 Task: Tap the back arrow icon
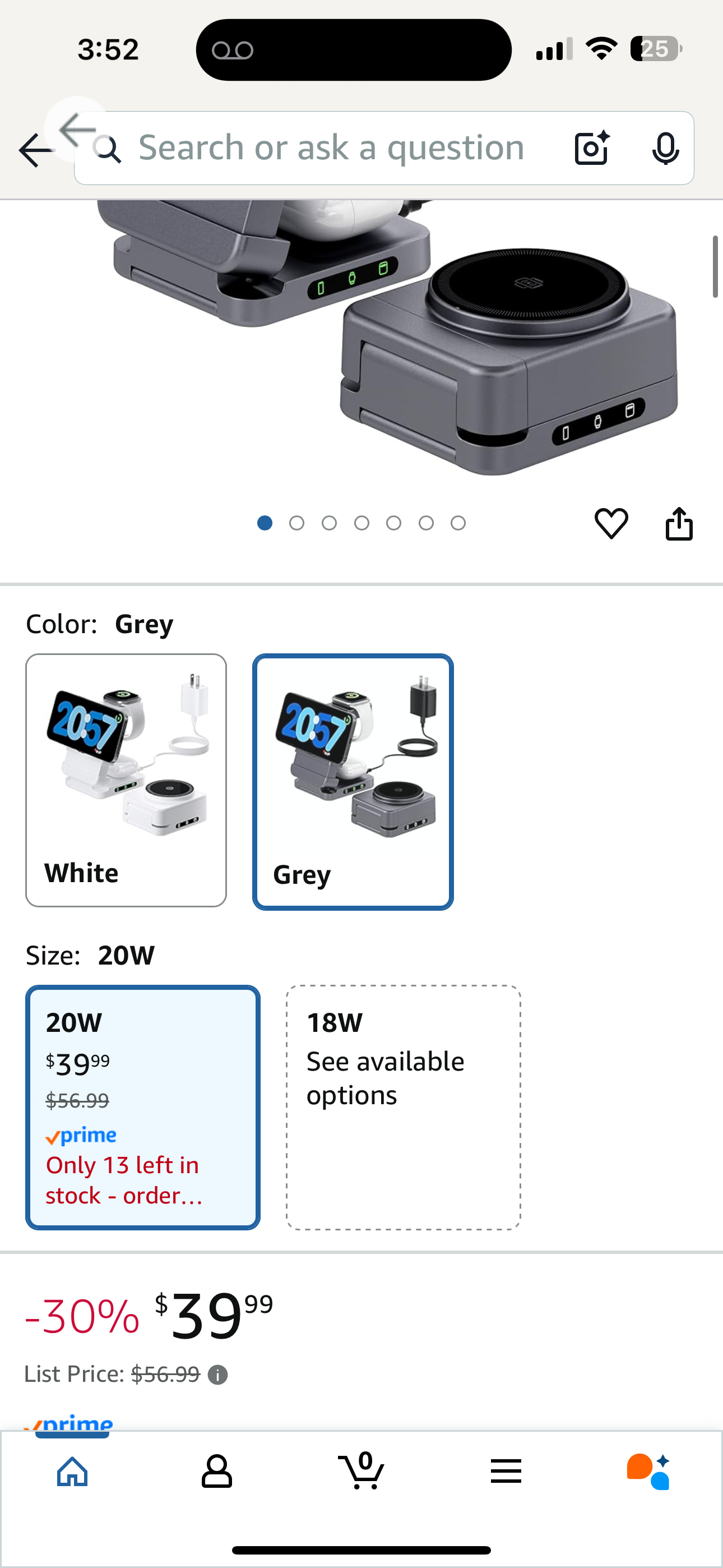[x=35, y=150]
